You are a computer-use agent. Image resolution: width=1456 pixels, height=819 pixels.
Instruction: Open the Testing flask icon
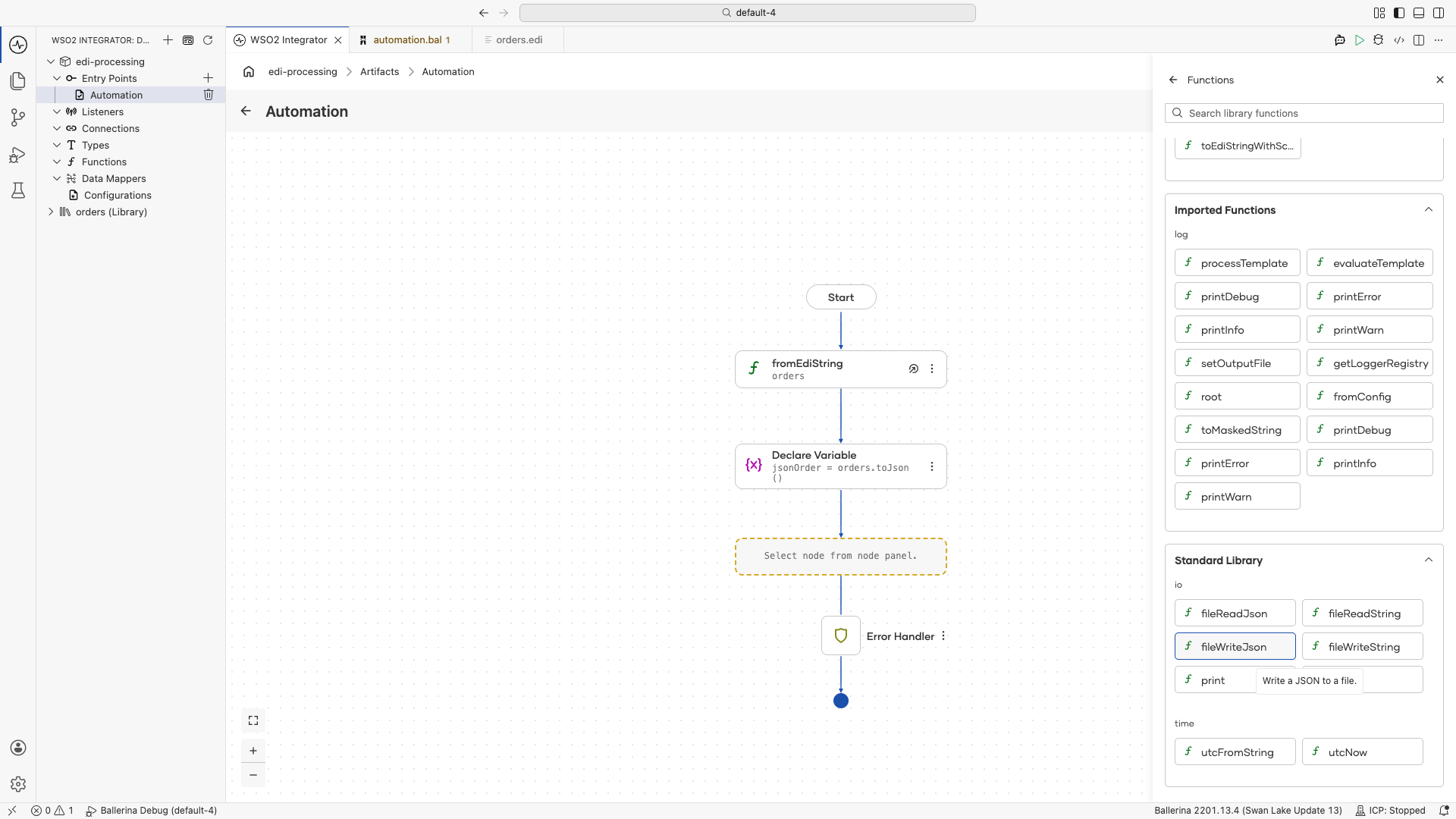[18, 190]
